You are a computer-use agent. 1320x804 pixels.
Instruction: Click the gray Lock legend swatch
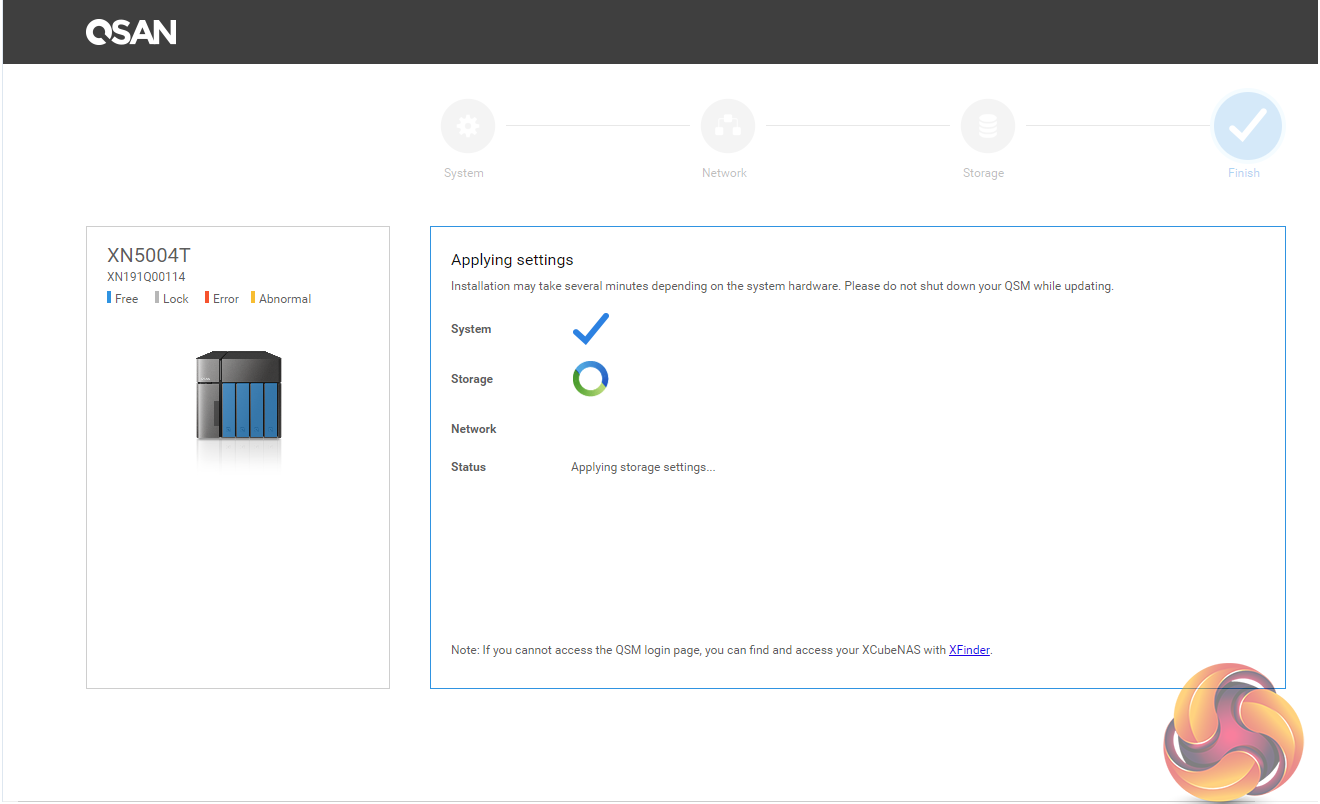click(157, 298)
